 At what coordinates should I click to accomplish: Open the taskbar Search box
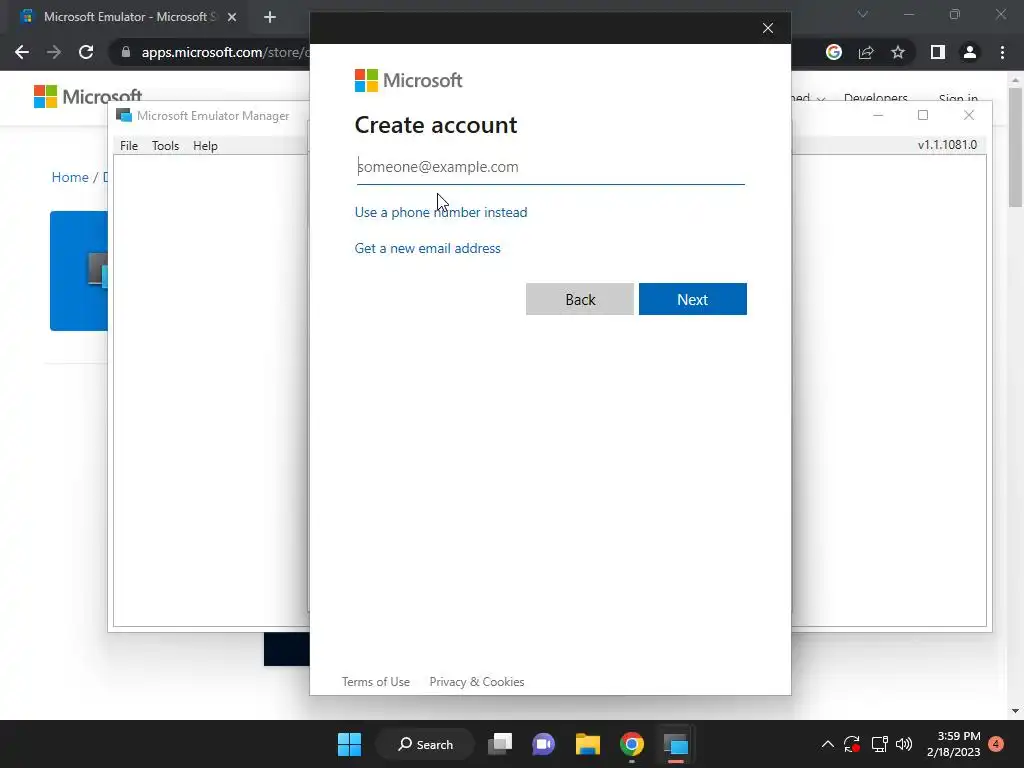click(425, 744)
